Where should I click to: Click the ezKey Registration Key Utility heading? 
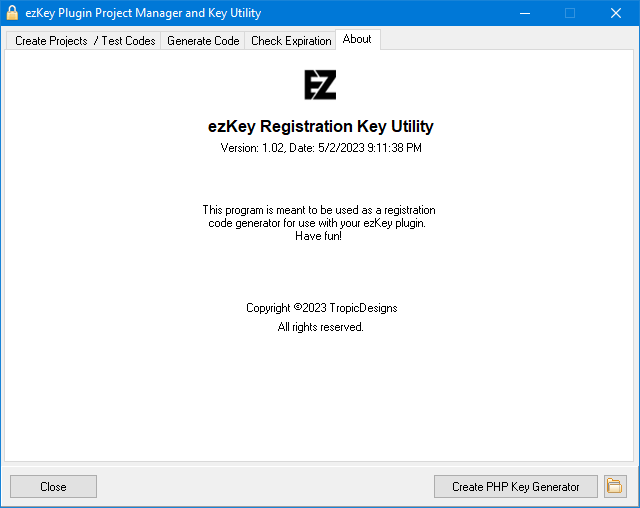click(x=320, y=126)
